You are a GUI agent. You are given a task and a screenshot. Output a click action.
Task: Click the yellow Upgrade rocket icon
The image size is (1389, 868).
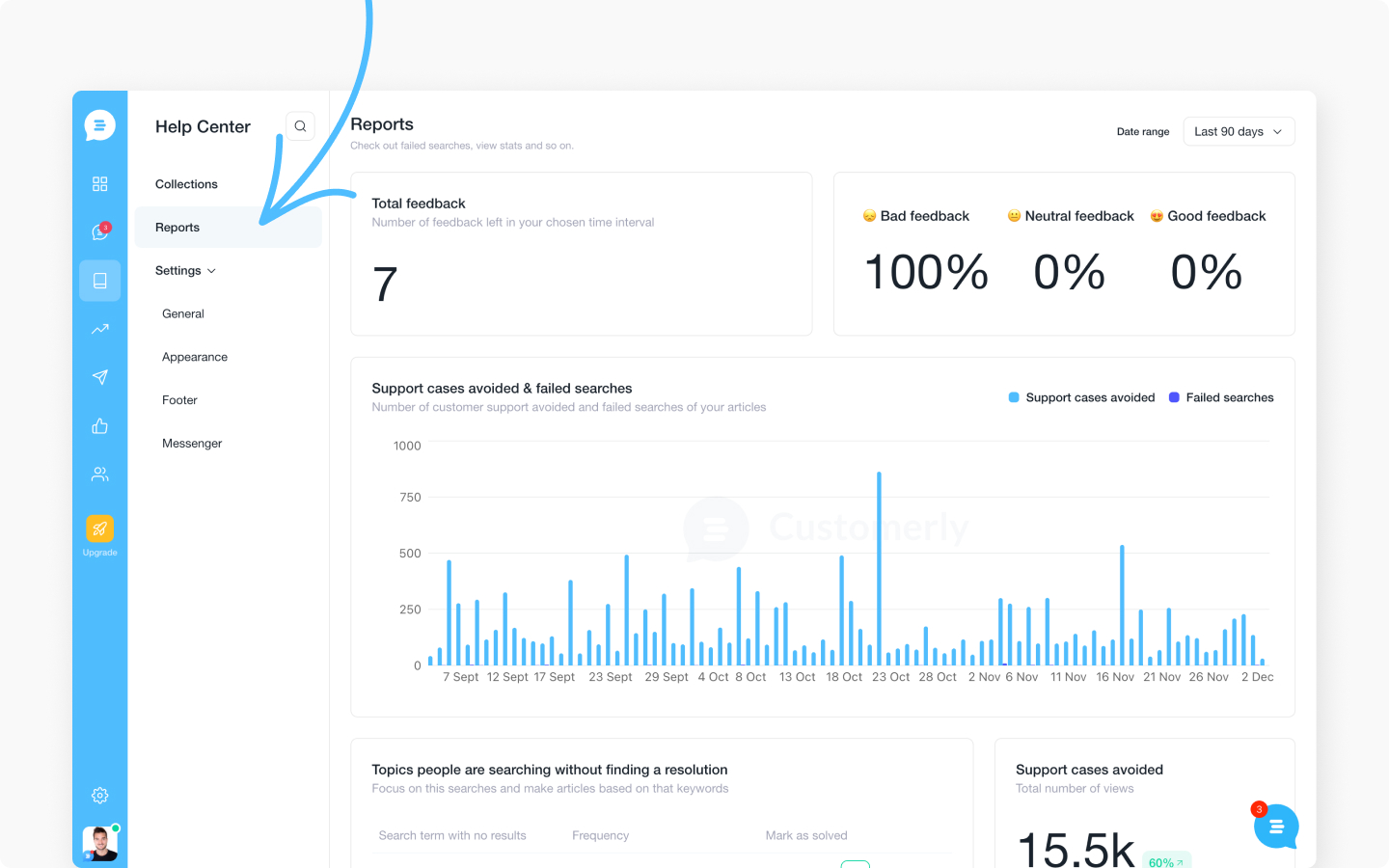point(99,529)
